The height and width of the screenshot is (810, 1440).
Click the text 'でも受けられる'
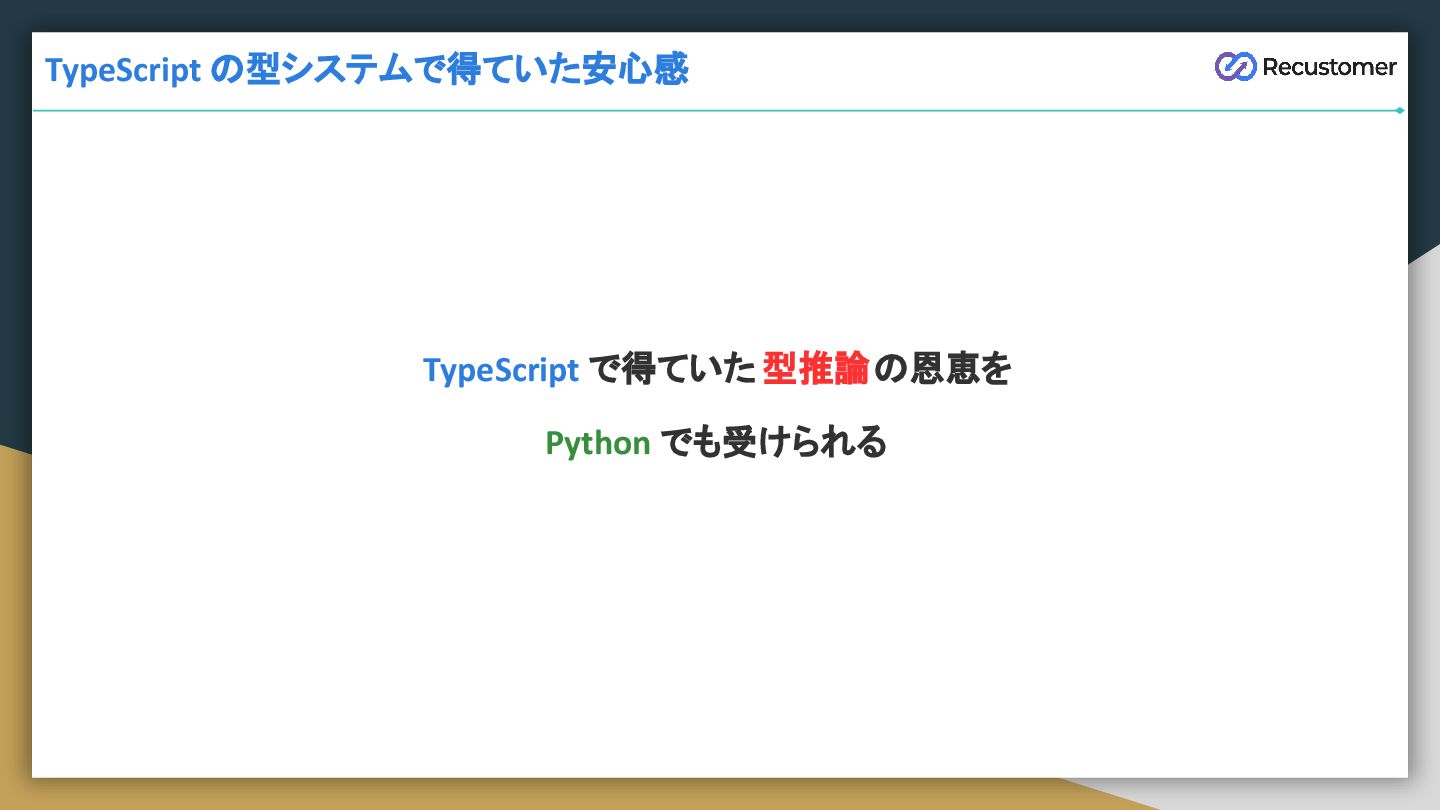(773, 442)
